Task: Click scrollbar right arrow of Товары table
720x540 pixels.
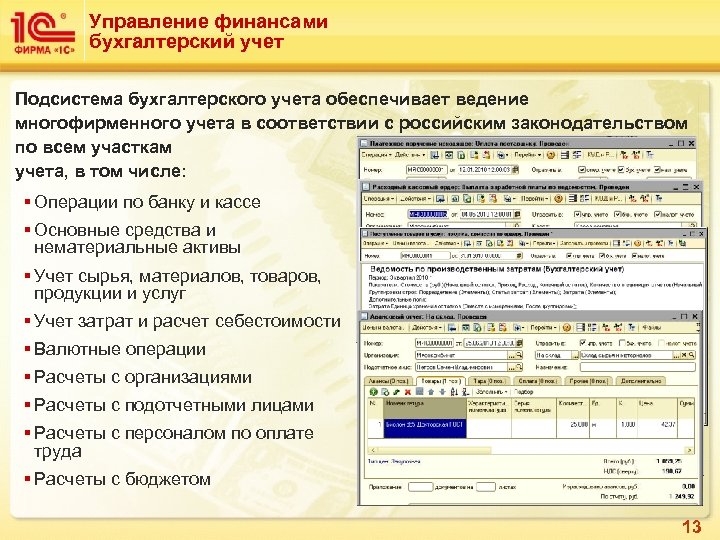Action: tap(689, 450)
